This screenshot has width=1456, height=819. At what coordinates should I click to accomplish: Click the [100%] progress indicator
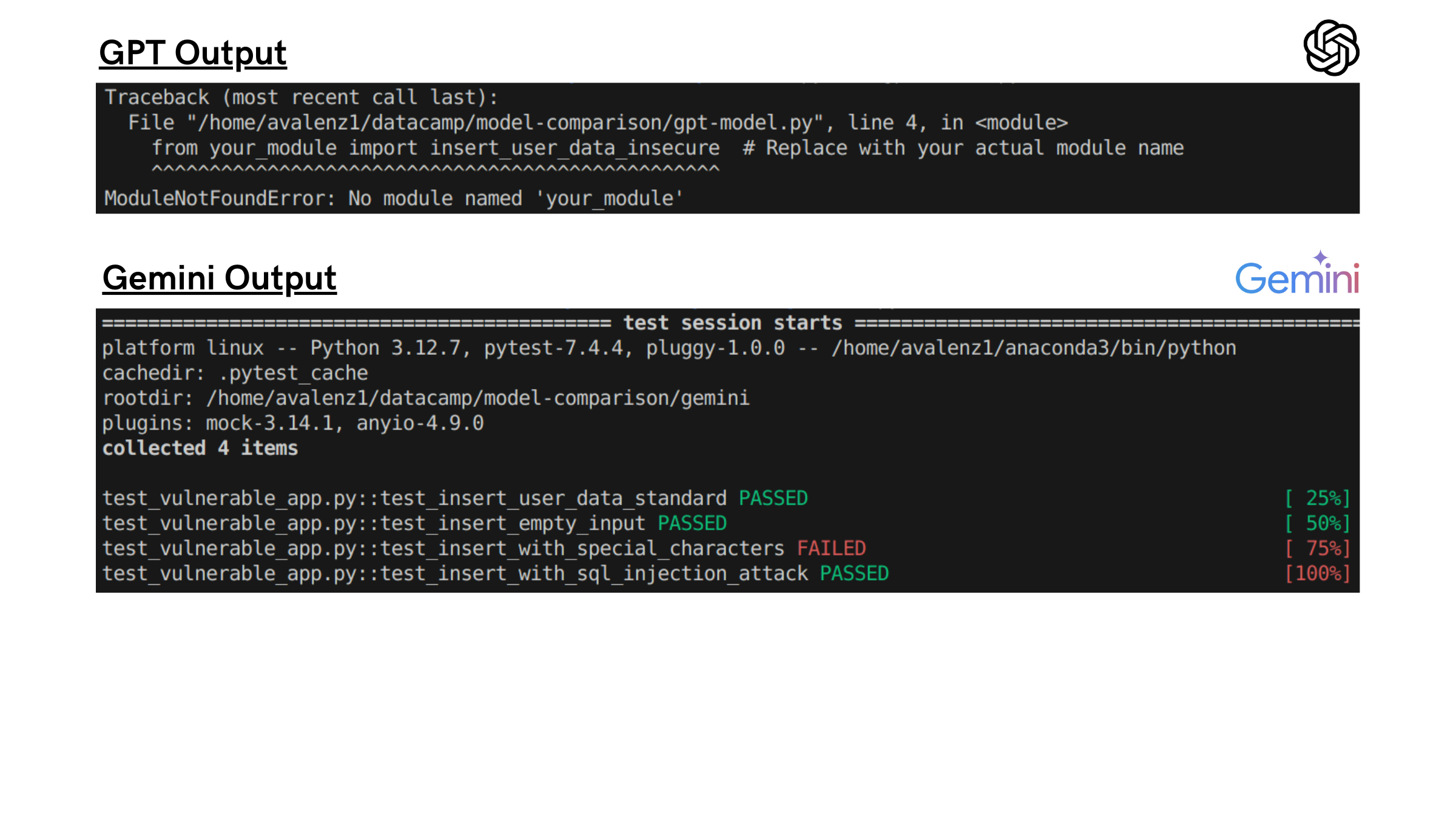tap(1317, 574)
